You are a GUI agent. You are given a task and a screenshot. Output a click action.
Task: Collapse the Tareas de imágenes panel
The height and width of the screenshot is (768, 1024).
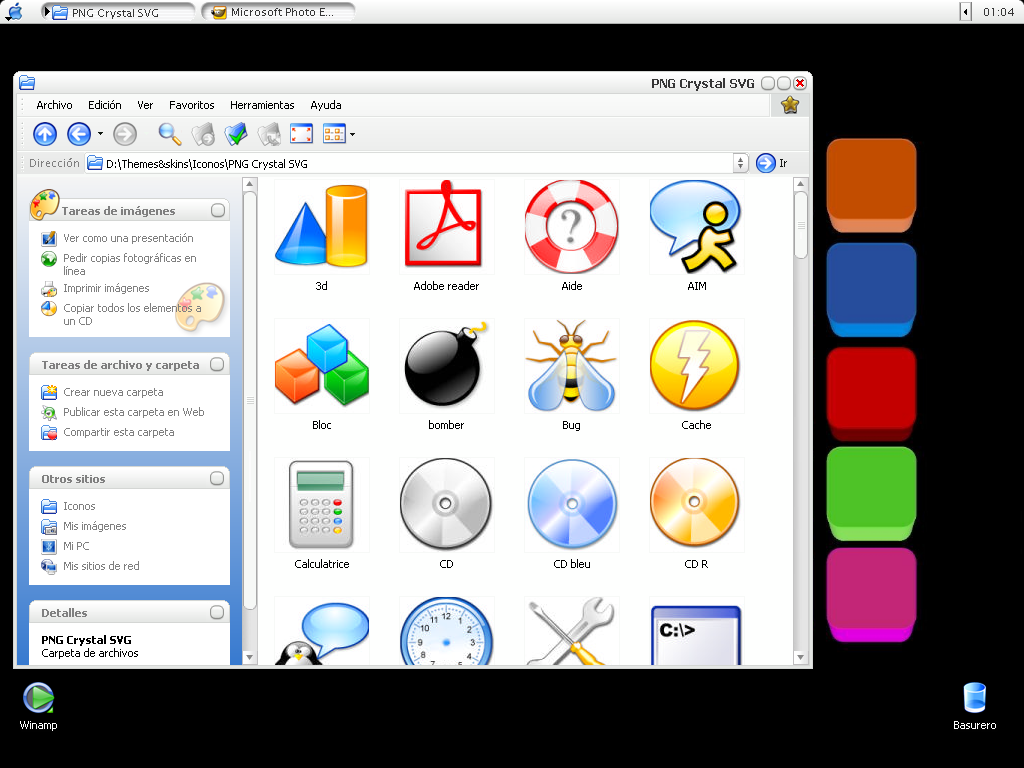[x=218, y=210]
